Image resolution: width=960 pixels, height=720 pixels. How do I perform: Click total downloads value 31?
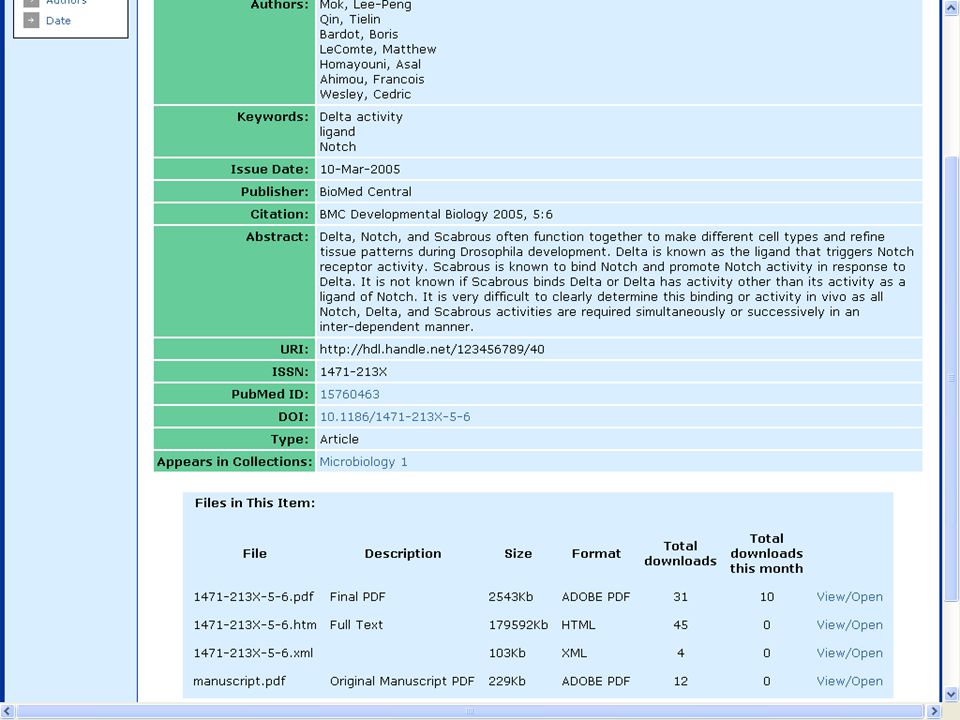(680, 597)
